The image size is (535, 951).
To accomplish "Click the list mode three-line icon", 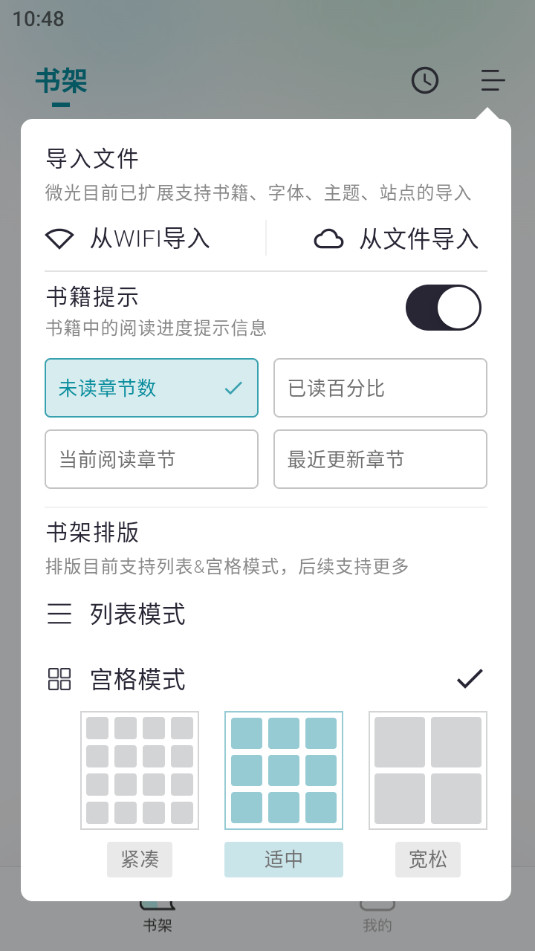I will tap(59, 614).
